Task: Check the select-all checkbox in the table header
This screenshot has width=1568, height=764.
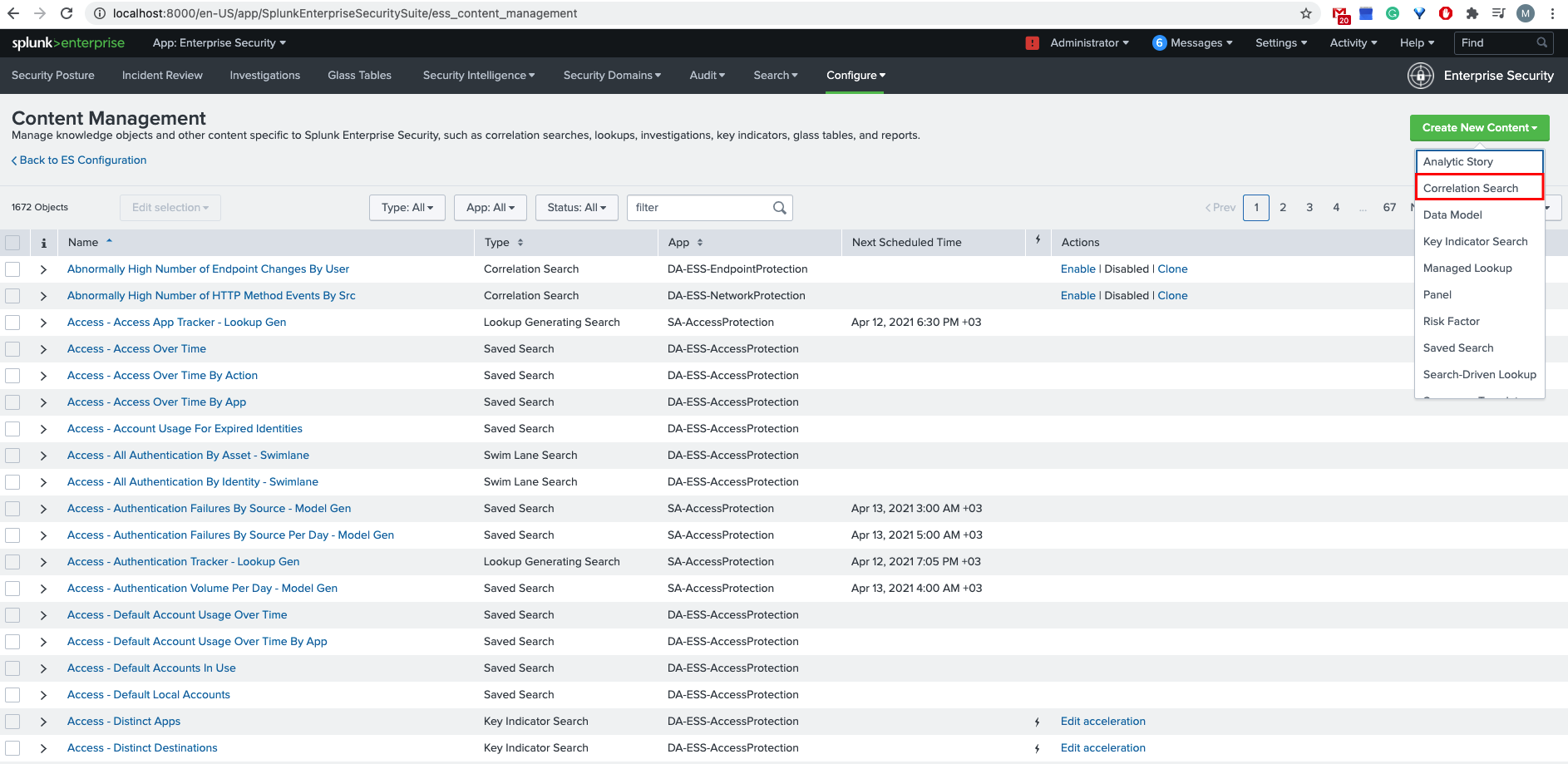Action: (x=12, y=242)
